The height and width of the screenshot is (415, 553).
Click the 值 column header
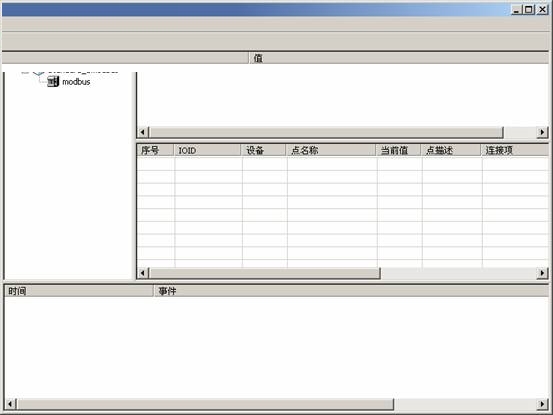[399, 58]
